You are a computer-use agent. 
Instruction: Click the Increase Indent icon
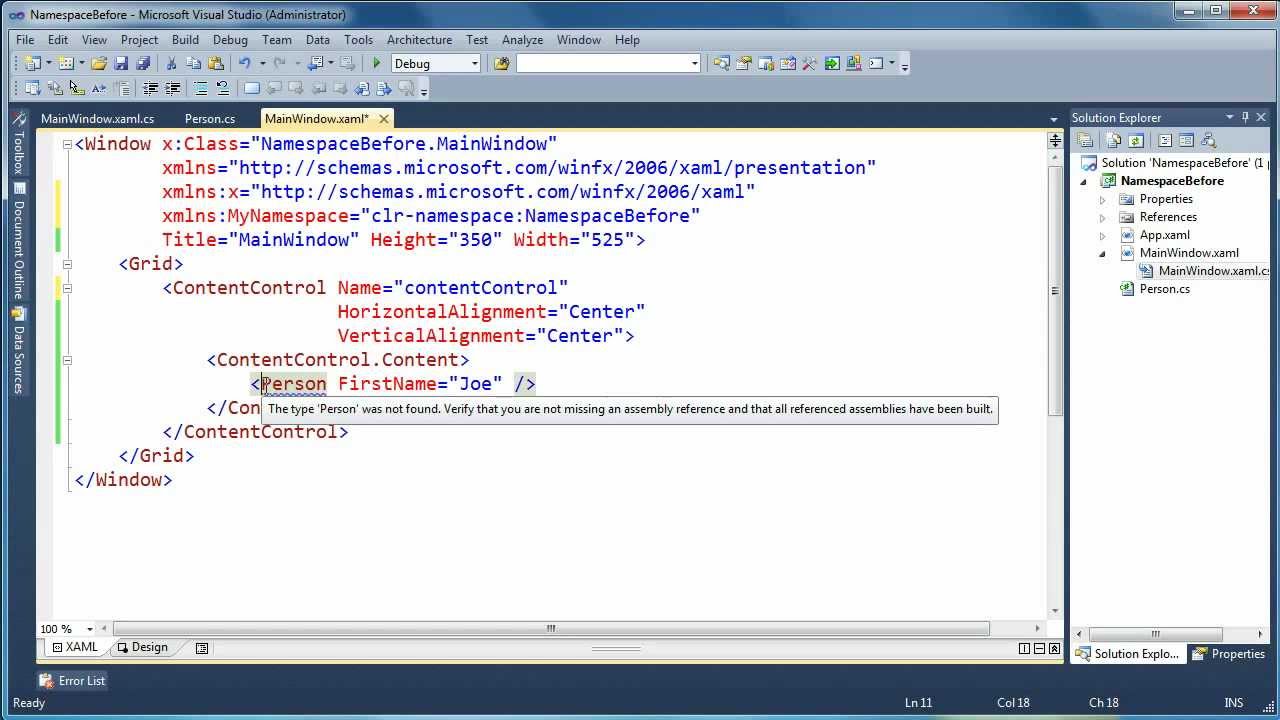click(x=172, y=88)
